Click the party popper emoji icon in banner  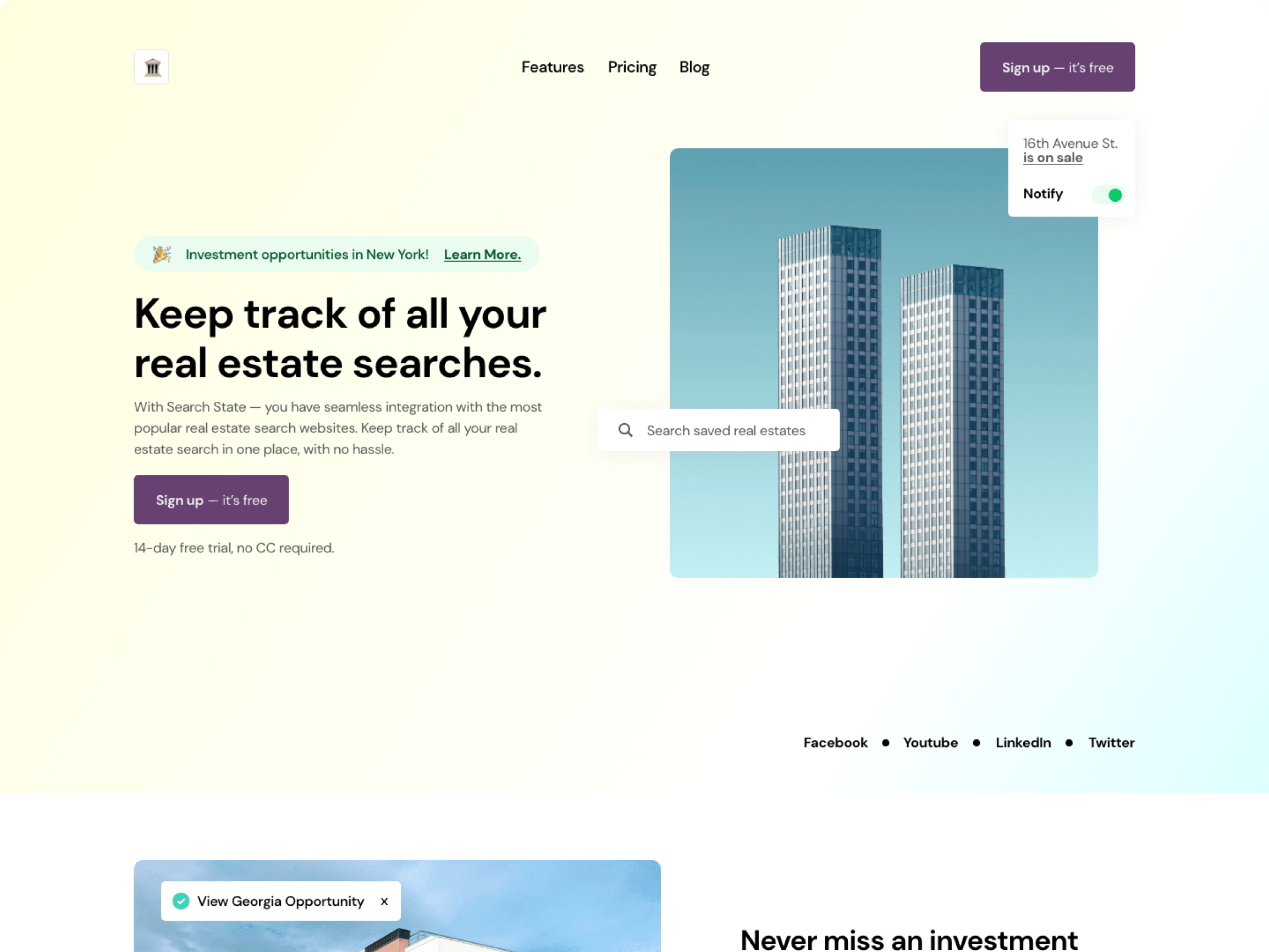click(162, 253)
